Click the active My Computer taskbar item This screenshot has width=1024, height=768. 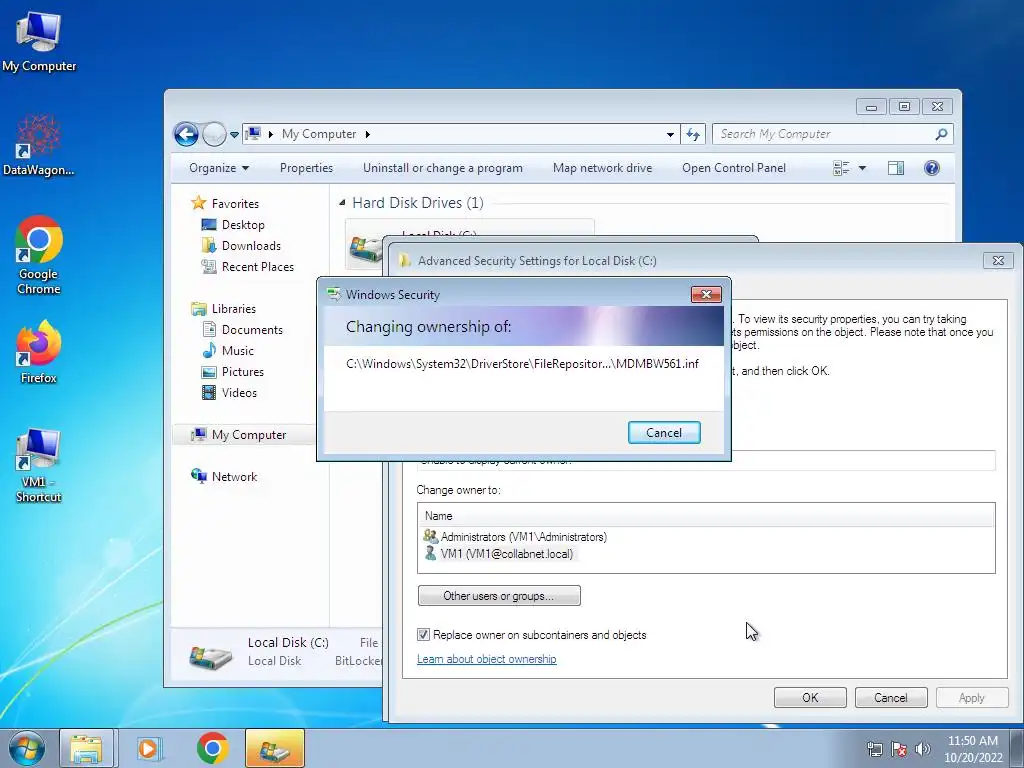274,748
